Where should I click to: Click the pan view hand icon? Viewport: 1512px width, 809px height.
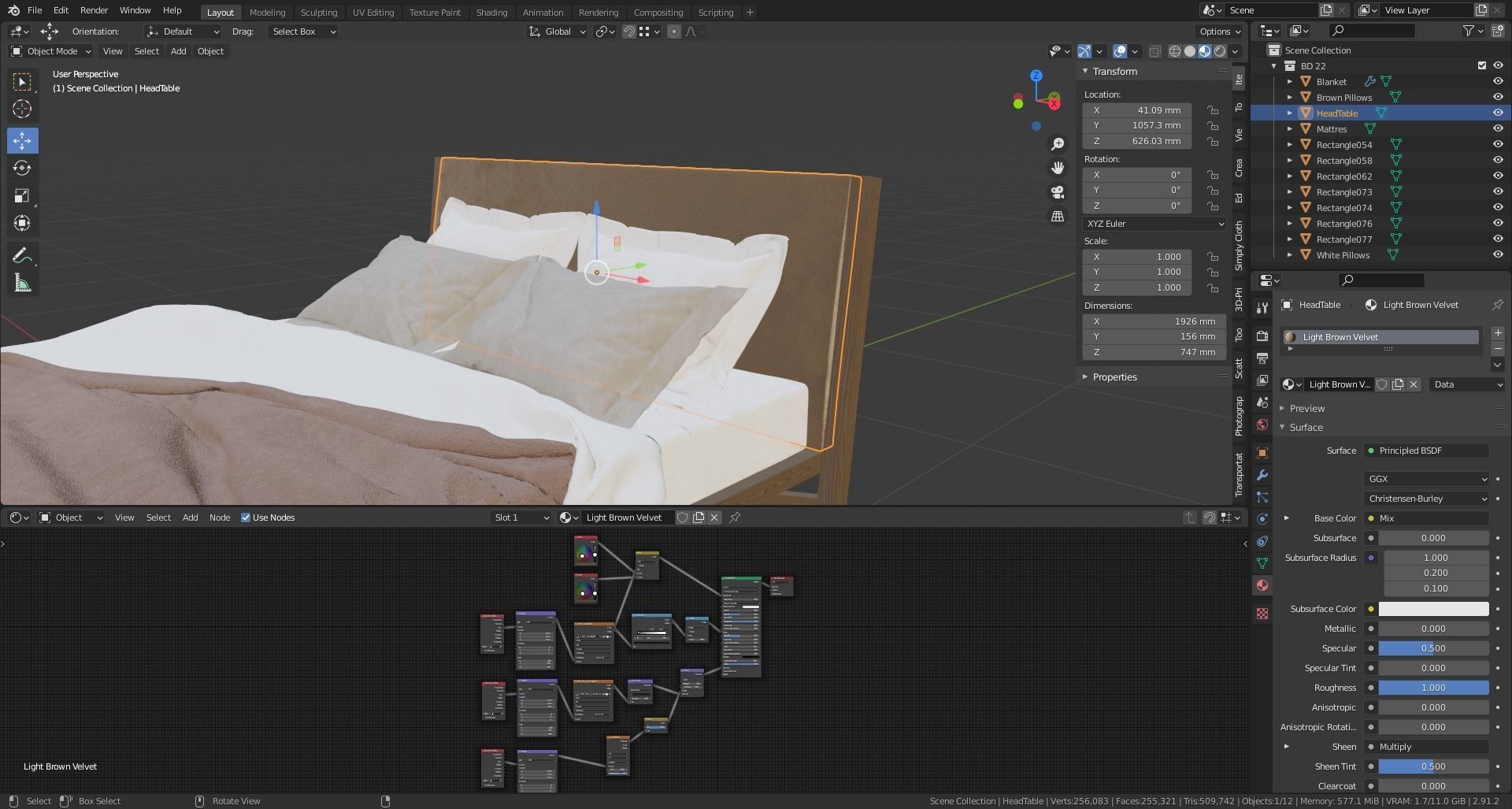tap(1058, 168)
